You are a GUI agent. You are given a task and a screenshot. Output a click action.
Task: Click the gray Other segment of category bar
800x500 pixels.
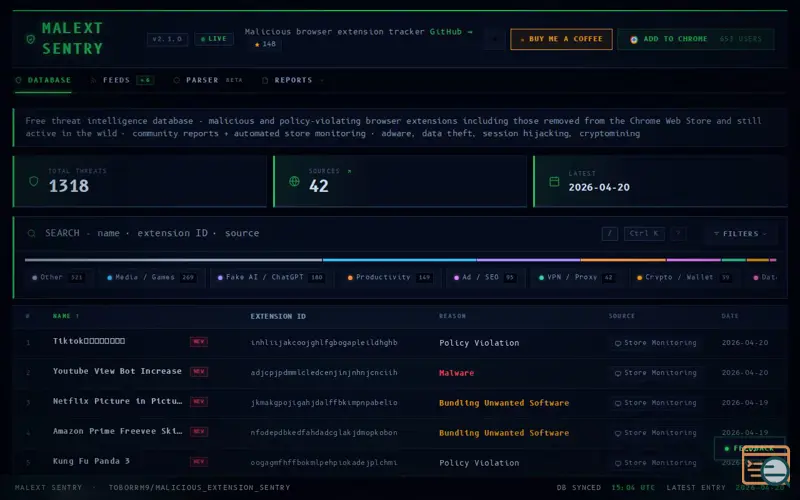click(x=173, y=260)
